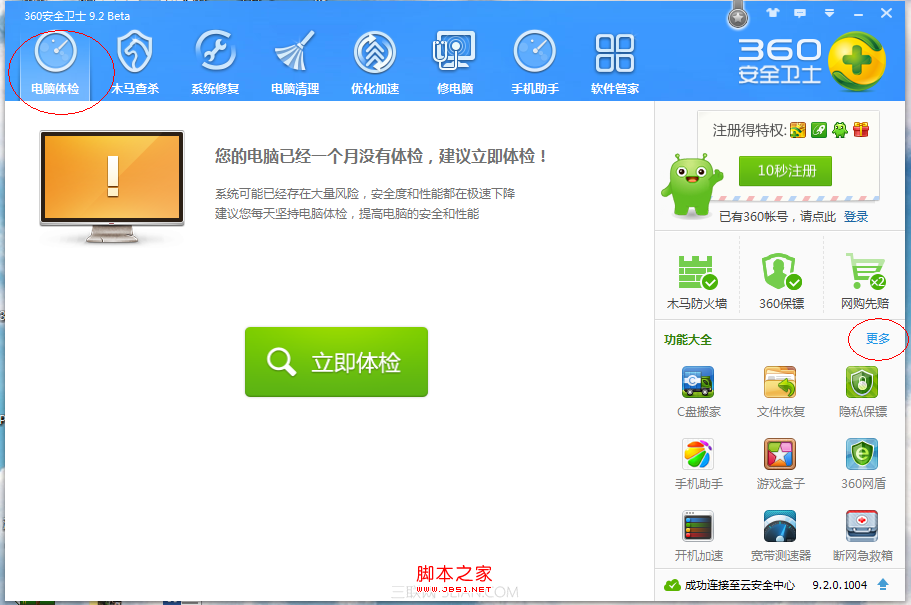Switch to 木马查杀 scan tab
Screen dimensions: 911x605
[135, 64]
